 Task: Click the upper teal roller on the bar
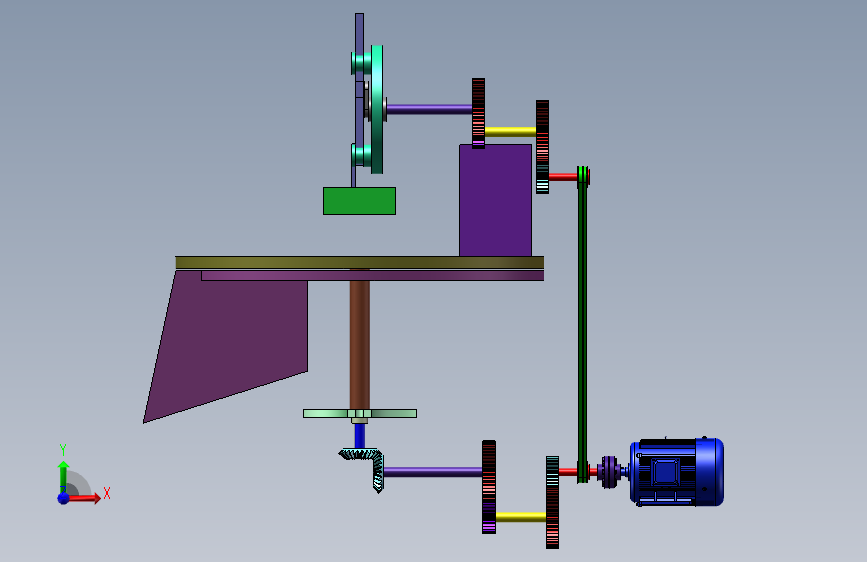click(x=361, y=63)
